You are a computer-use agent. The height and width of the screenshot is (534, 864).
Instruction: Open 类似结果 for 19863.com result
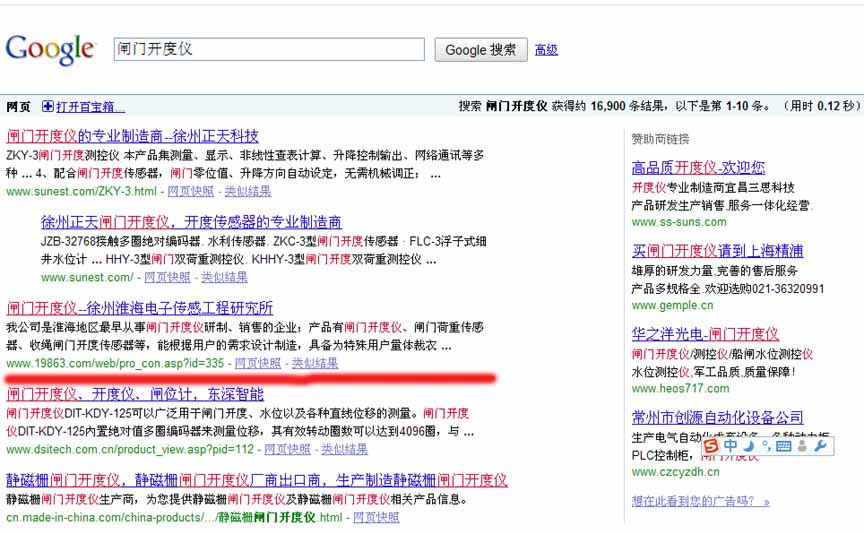pyautogui.click(x=315, y=363)
